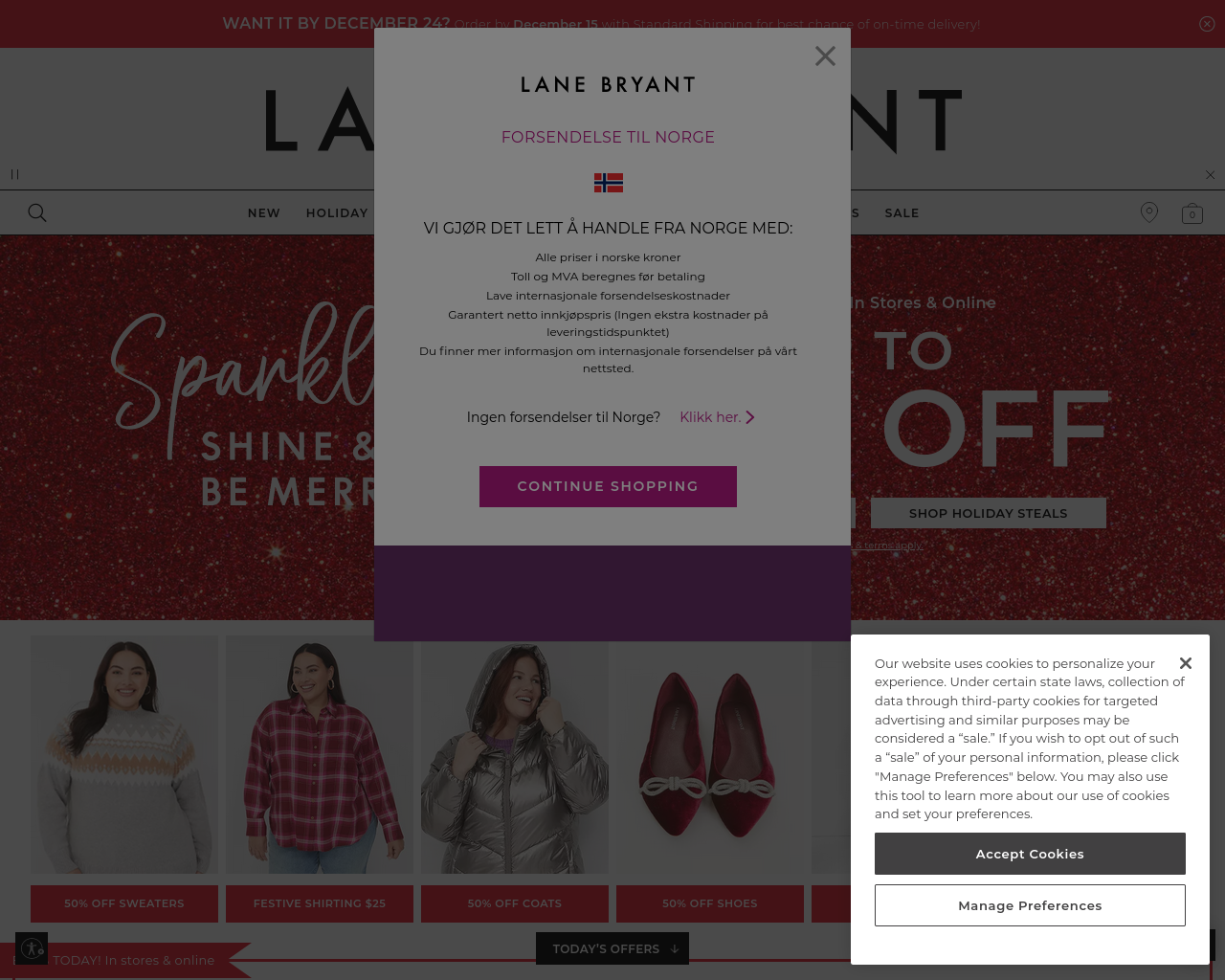The image size is (1225, 980).
Task: Close the cookie consent notice
Action: pyautogui.click(x=1186, y=663)
